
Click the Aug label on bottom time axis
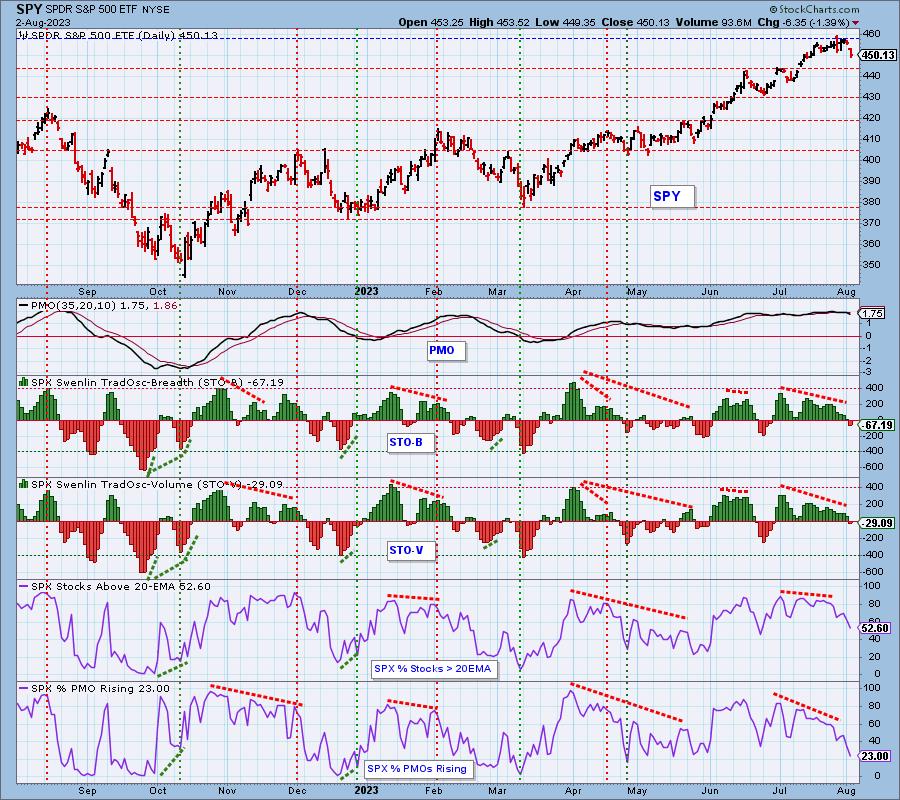[x=847, y=790]
